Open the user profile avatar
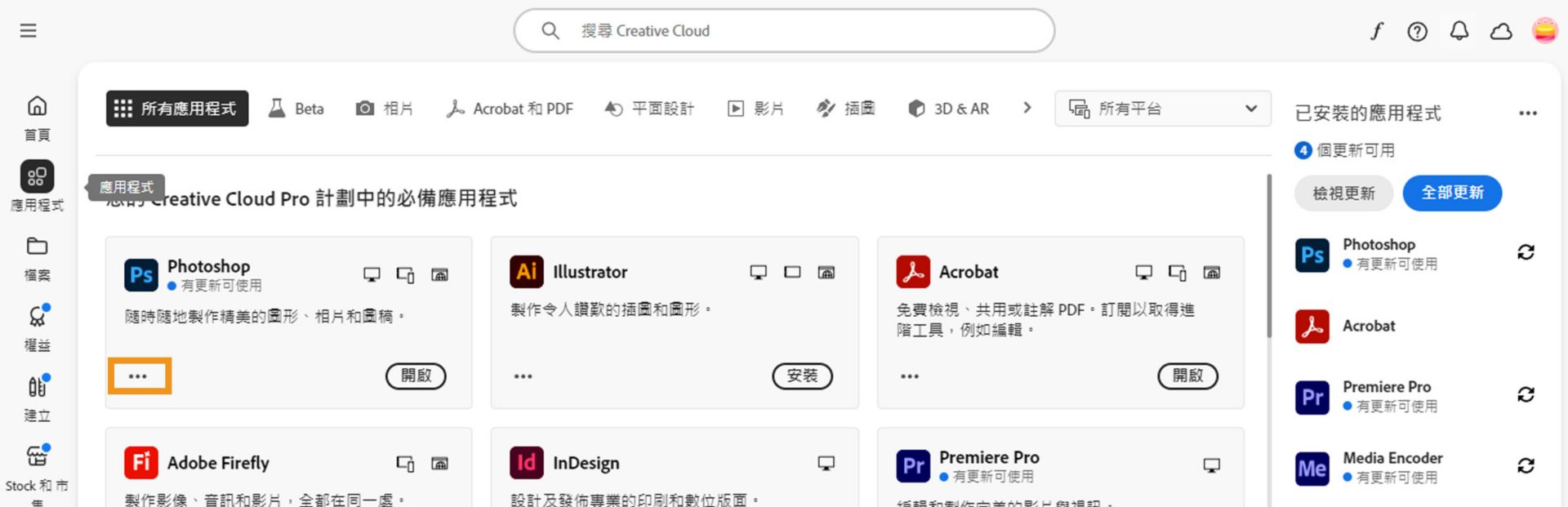This screenshot has height=507, width=1568. pyautogui.click(x=1544, y=31)
